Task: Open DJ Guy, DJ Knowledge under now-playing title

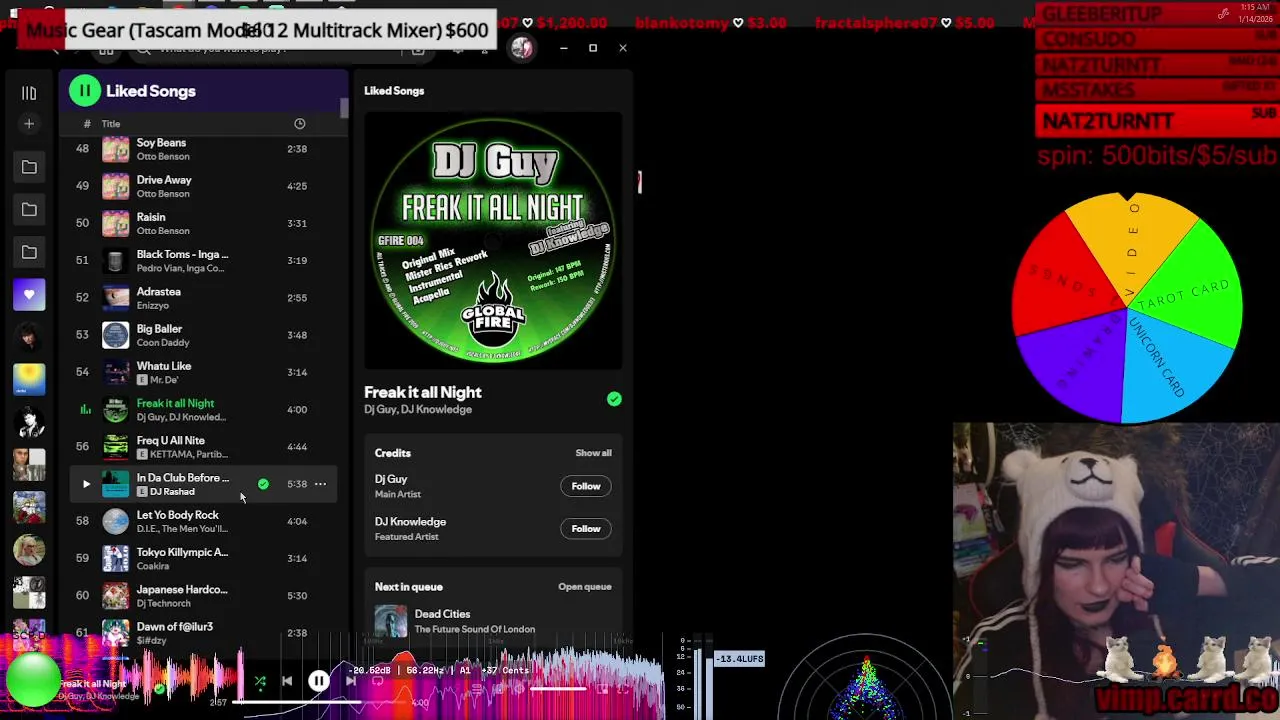Action: click(418, 410)
